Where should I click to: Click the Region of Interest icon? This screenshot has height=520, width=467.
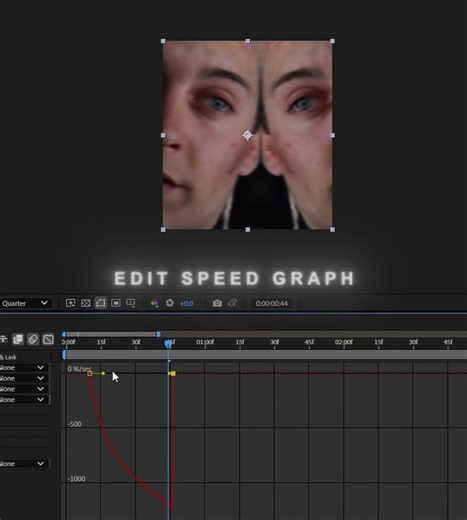point(116,303)
